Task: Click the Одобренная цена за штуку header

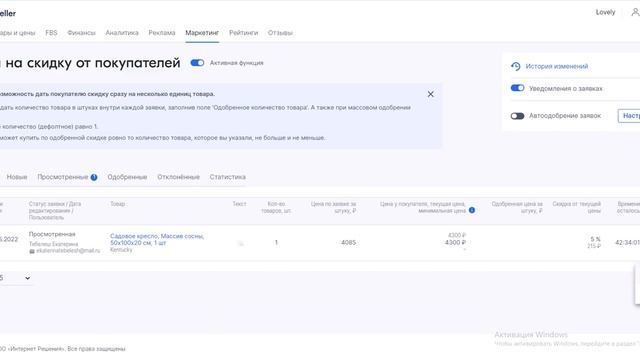Action: [517, 207]
